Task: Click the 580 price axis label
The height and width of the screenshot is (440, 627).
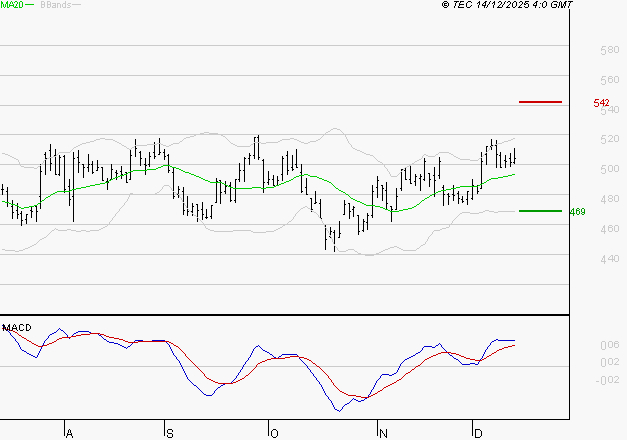Action: click(x=610, y=50)
